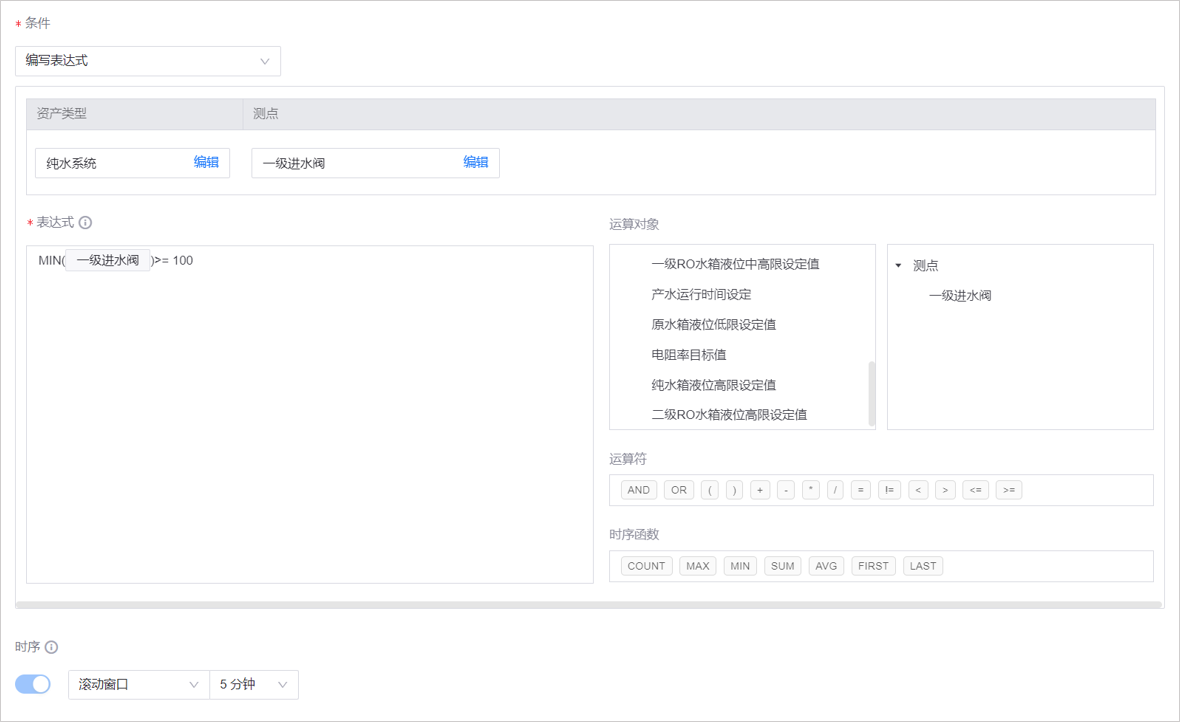Insert the AVG time-series function
Screen dimensions: 1180x722
pyautogui.click(x=826, y=566)
